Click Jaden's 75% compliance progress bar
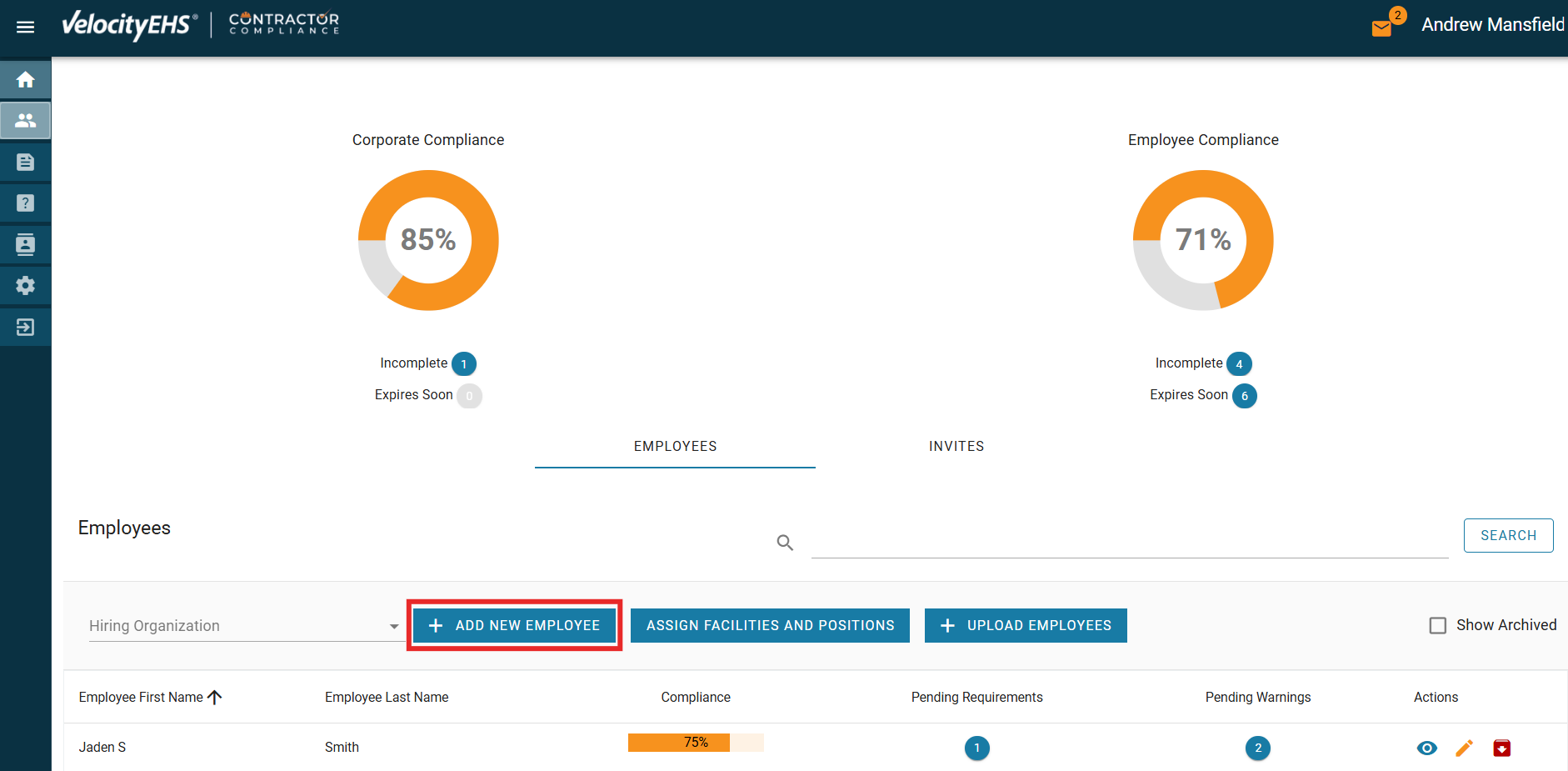This screenshot has height=771, width=1568. coord(696,743)
